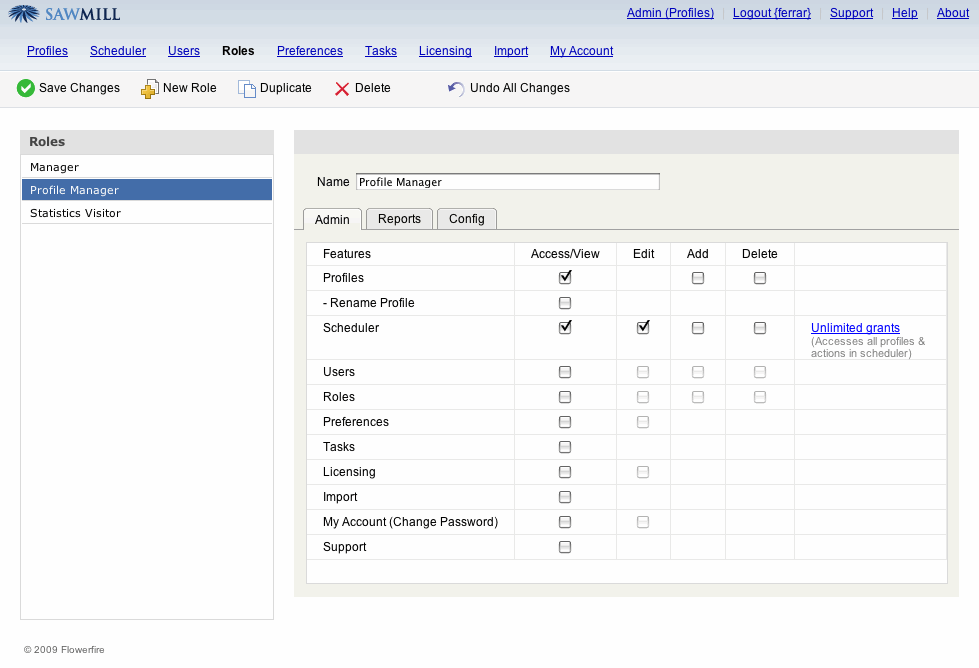Click the green Save Changes checkmark icon

coord(26,88)
